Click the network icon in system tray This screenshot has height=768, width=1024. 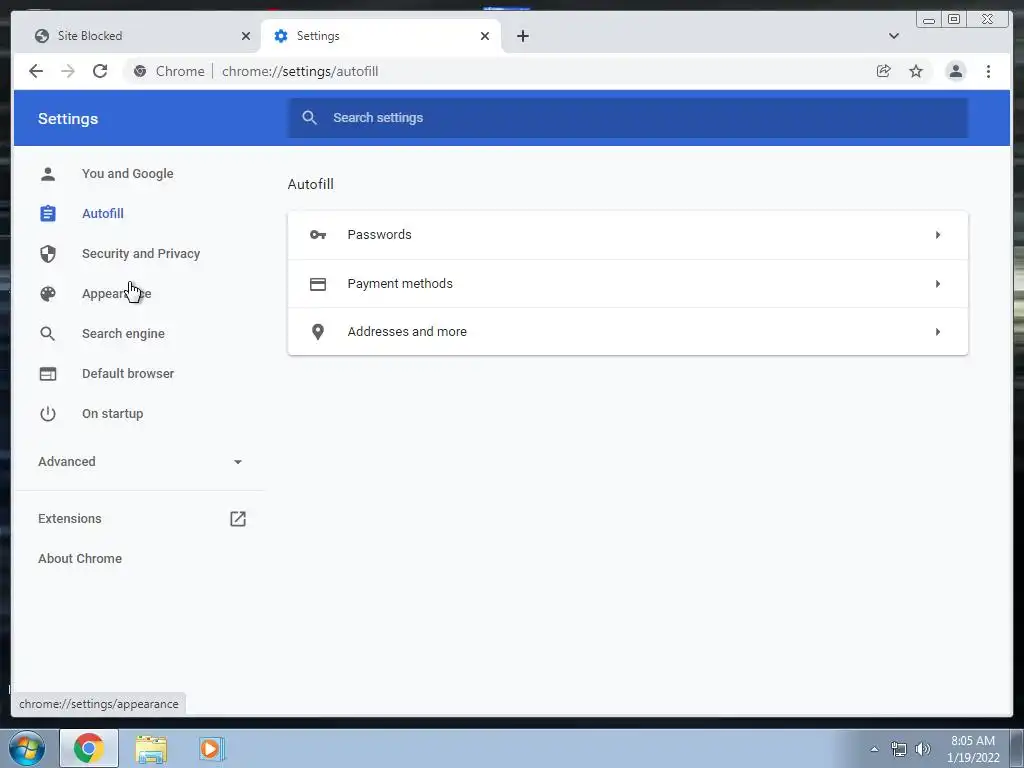point(899,749)
